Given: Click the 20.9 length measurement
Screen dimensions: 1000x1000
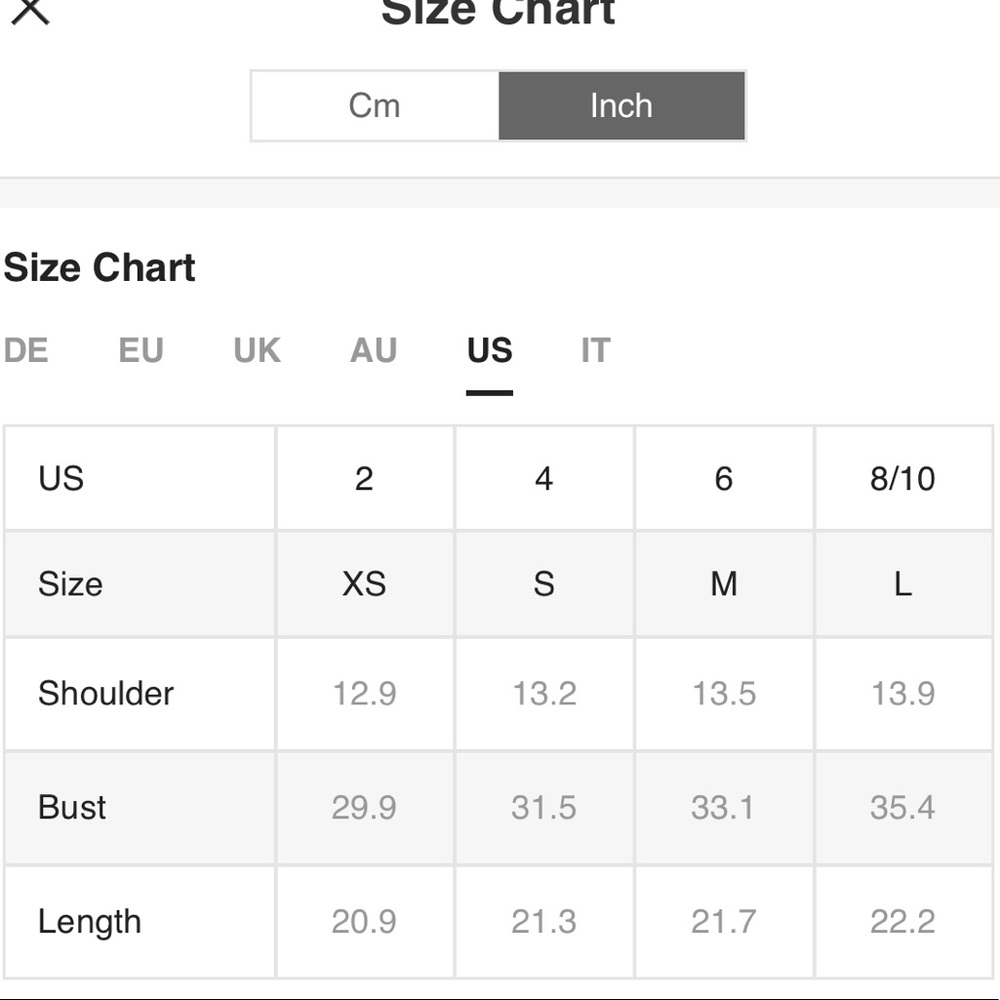Looking at the screenshot, I should coord(364,922).
